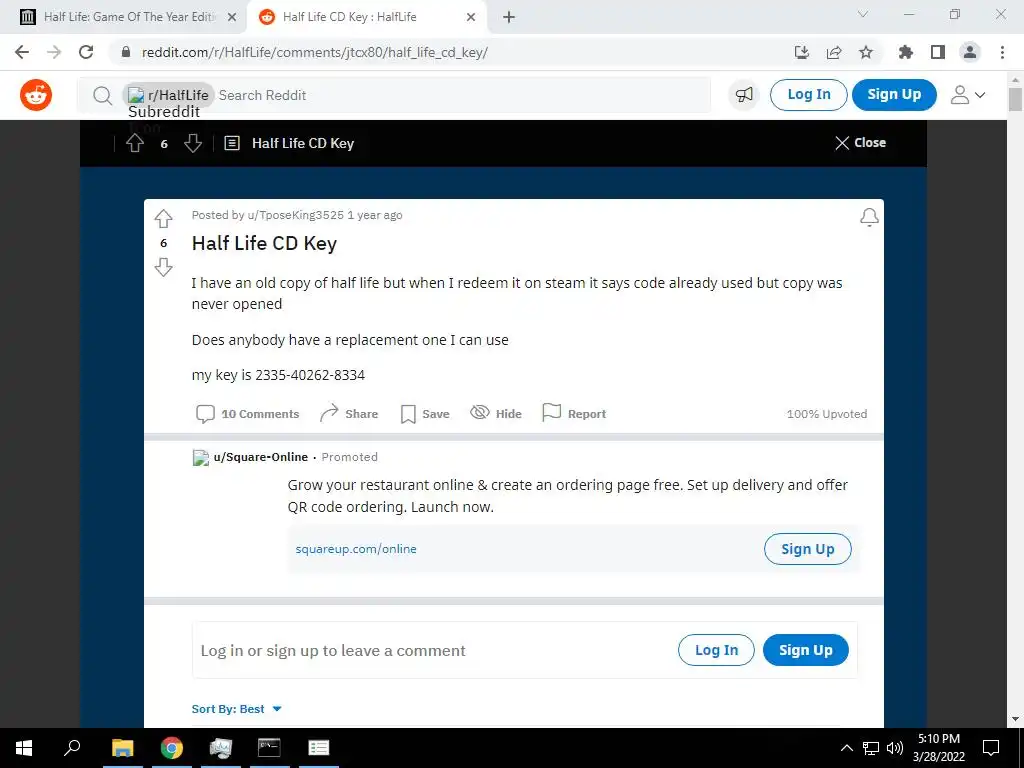Show hidden system tray icons

[x=846, y=748]
